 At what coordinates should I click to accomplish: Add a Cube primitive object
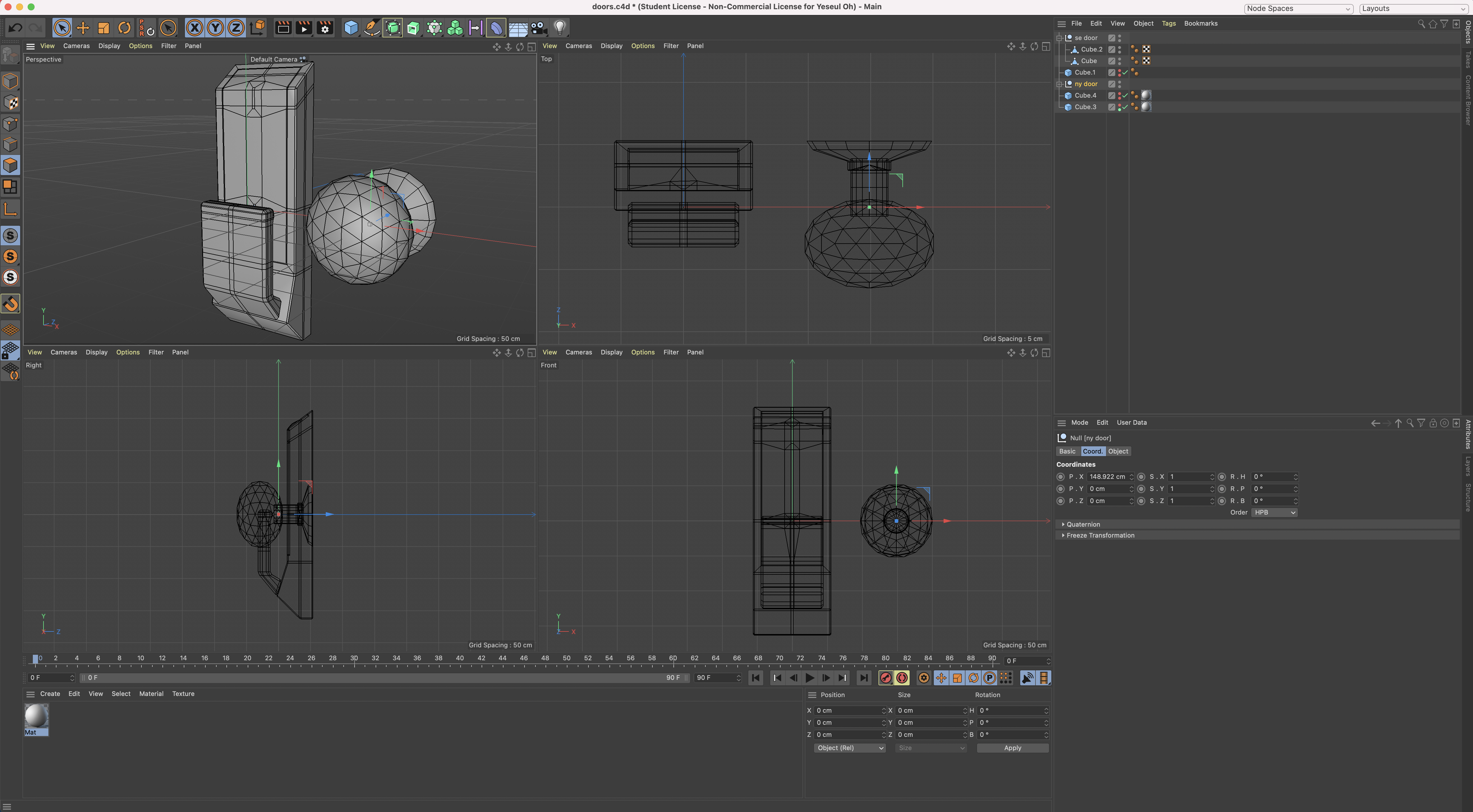(x=351, y=27)
